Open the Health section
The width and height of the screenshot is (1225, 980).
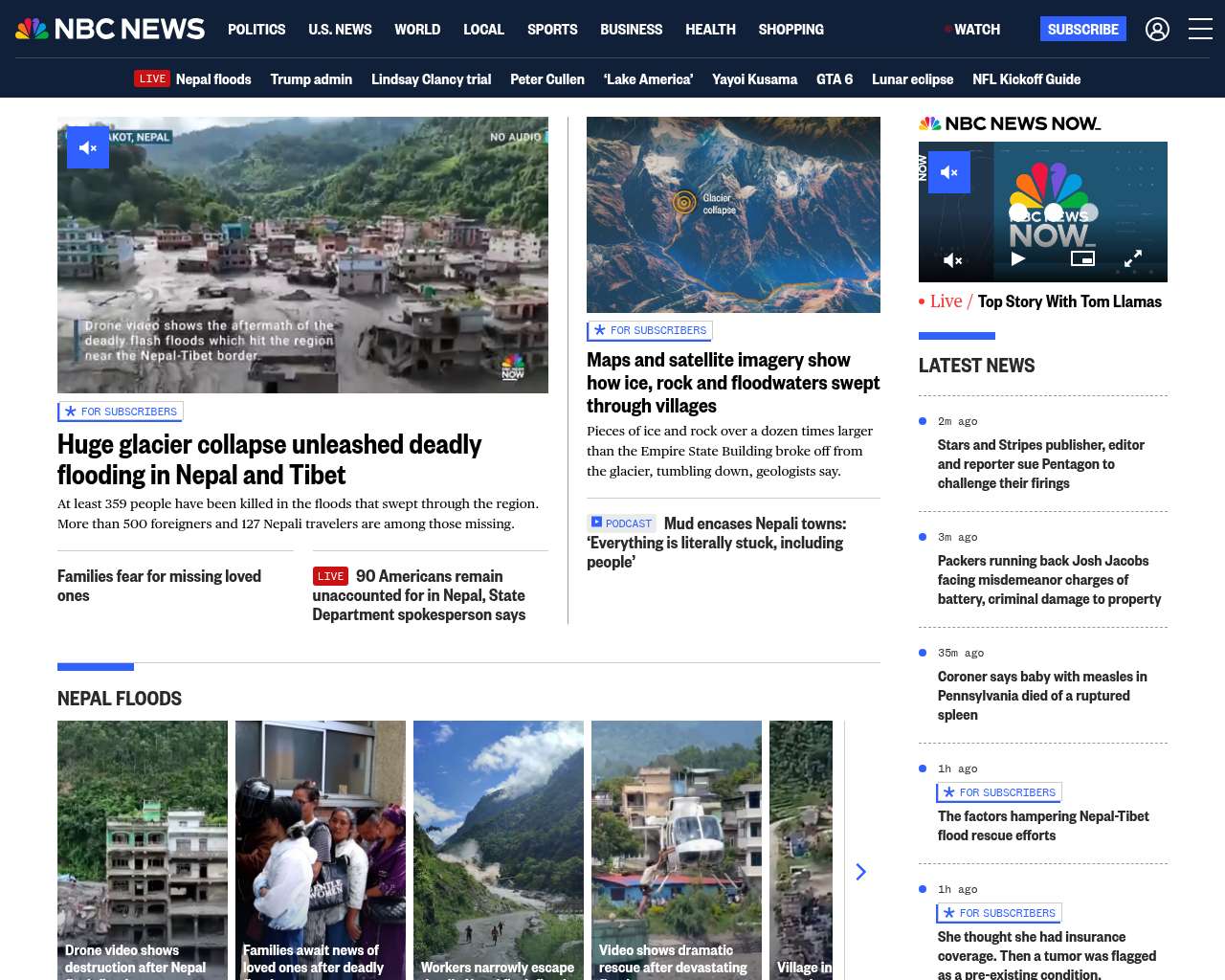pyautogui.click(x=710, y=30)
